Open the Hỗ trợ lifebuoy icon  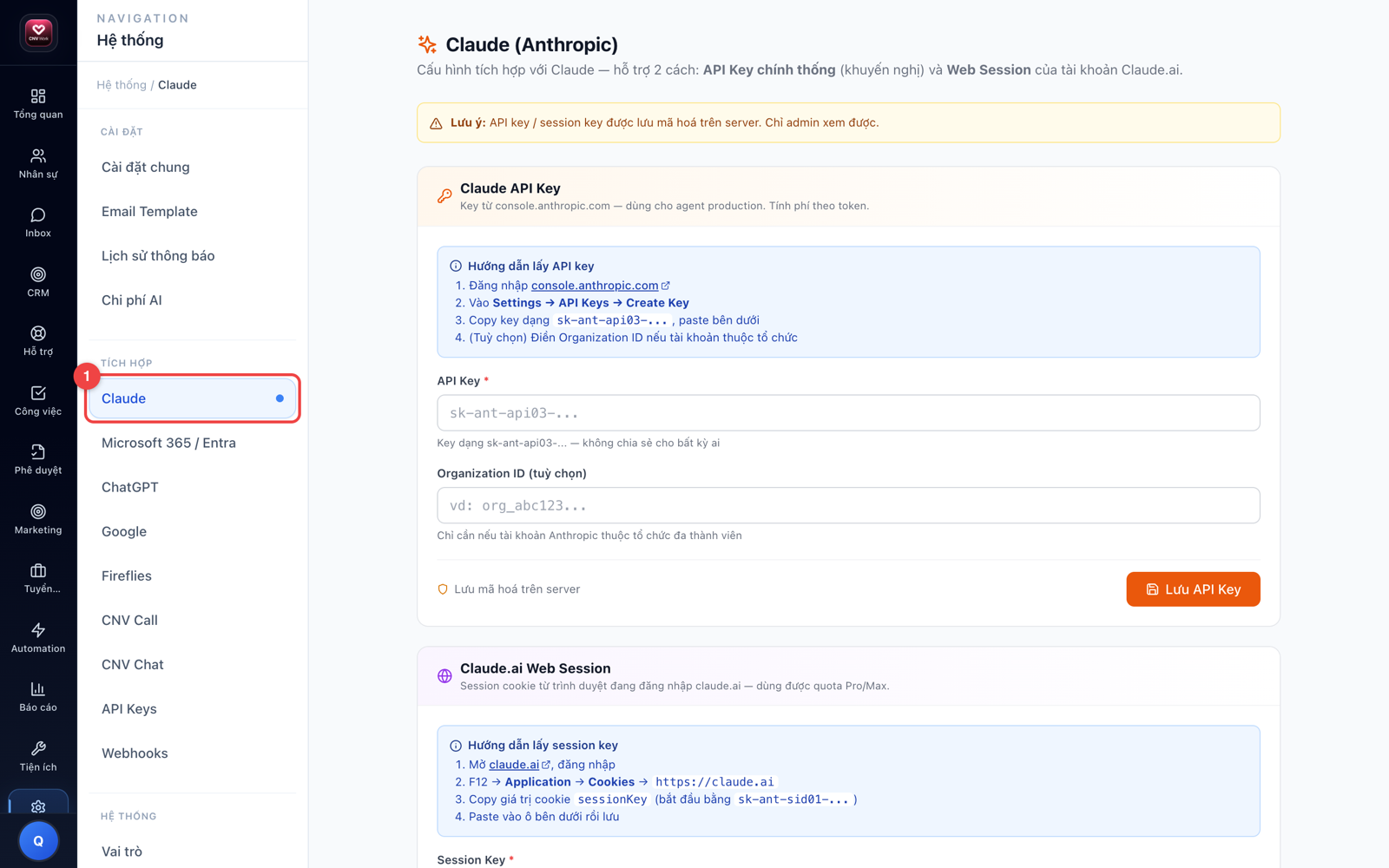(x=38, y=333)
